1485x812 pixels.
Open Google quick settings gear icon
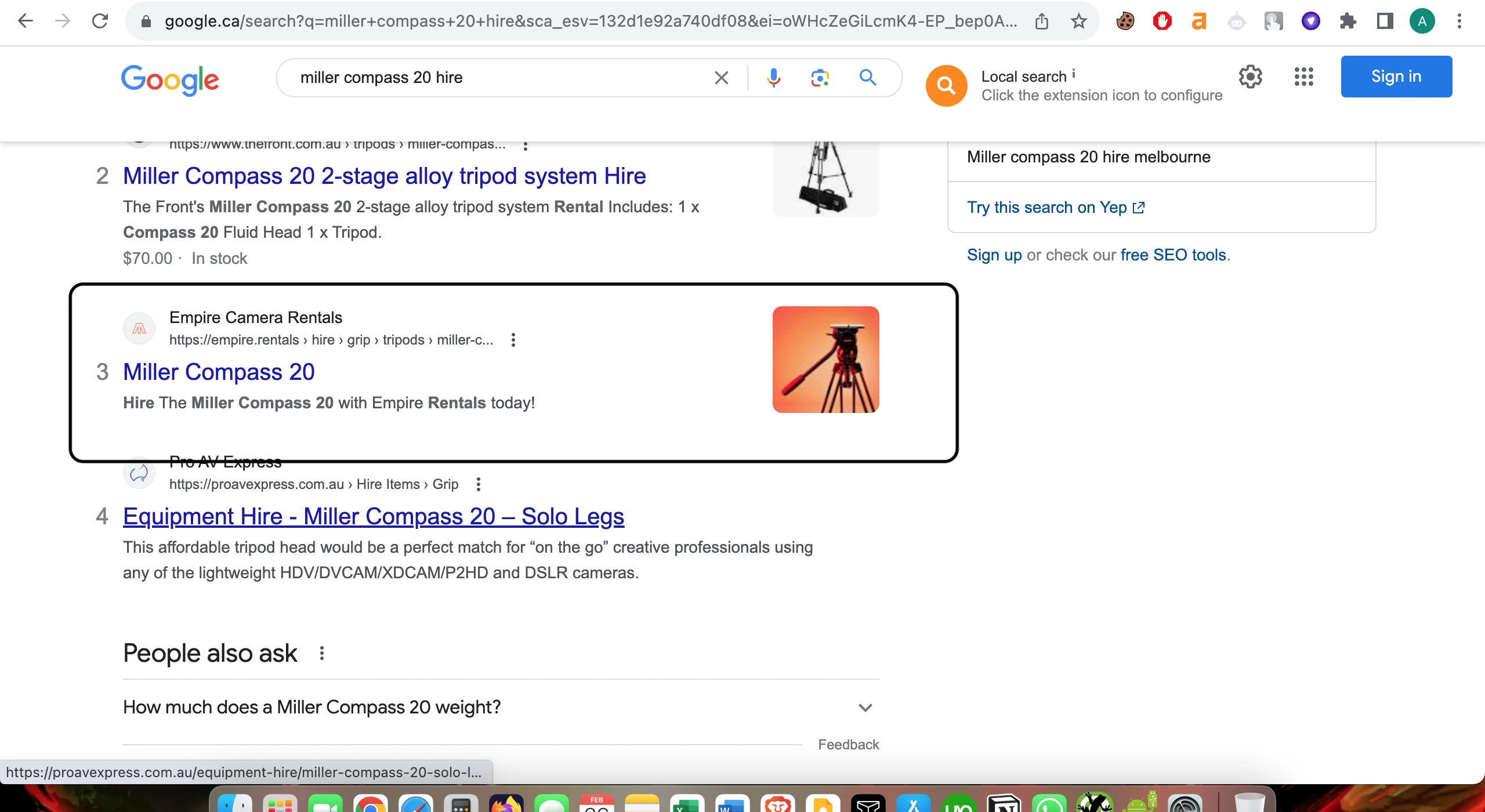[x=1251, y=77]
